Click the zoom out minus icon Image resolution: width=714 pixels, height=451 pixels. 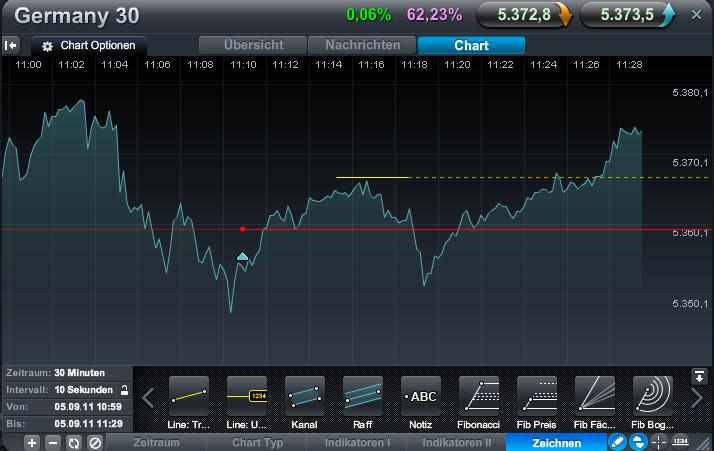(x=53, y=442)
